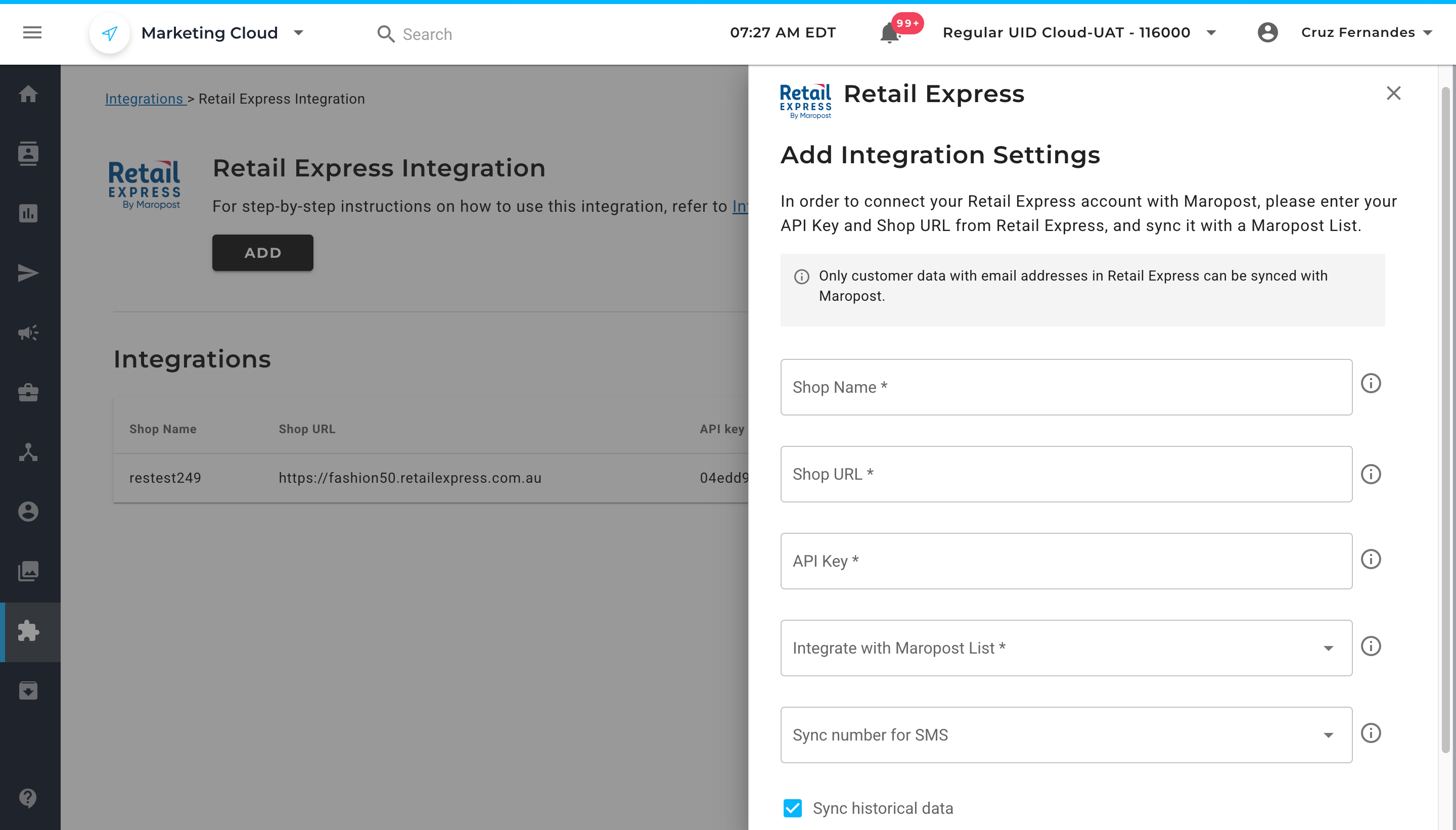Open the Campaigns send arrow icon

28,273
